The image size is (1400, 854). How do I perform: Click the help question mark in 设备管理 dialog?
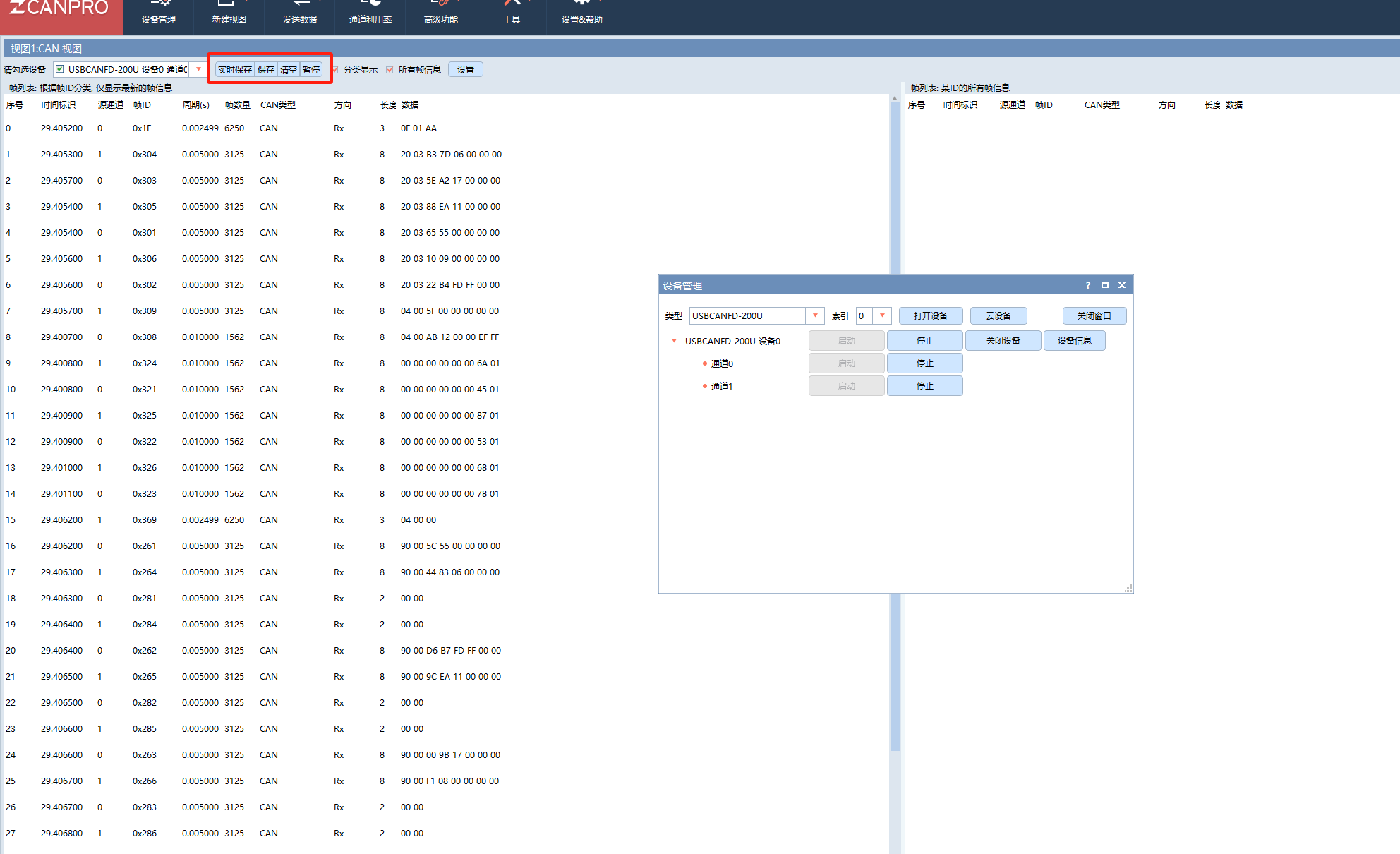coord(1088,285)
